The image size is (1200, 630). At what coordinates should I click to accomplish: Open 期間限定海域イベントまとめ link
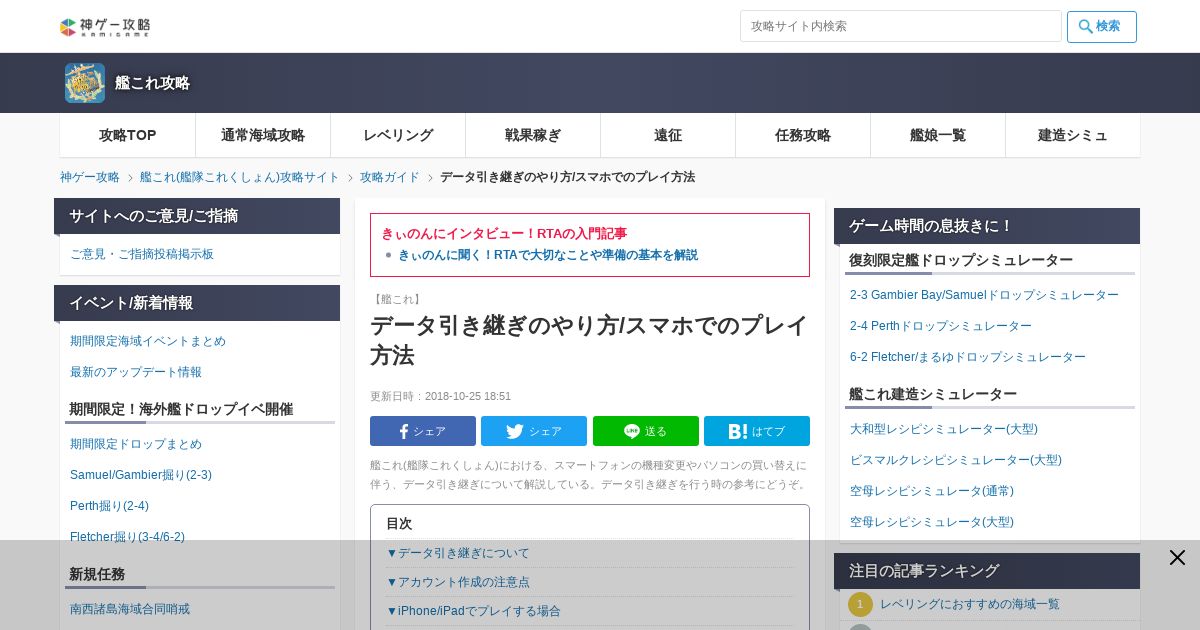pos(148,341)
